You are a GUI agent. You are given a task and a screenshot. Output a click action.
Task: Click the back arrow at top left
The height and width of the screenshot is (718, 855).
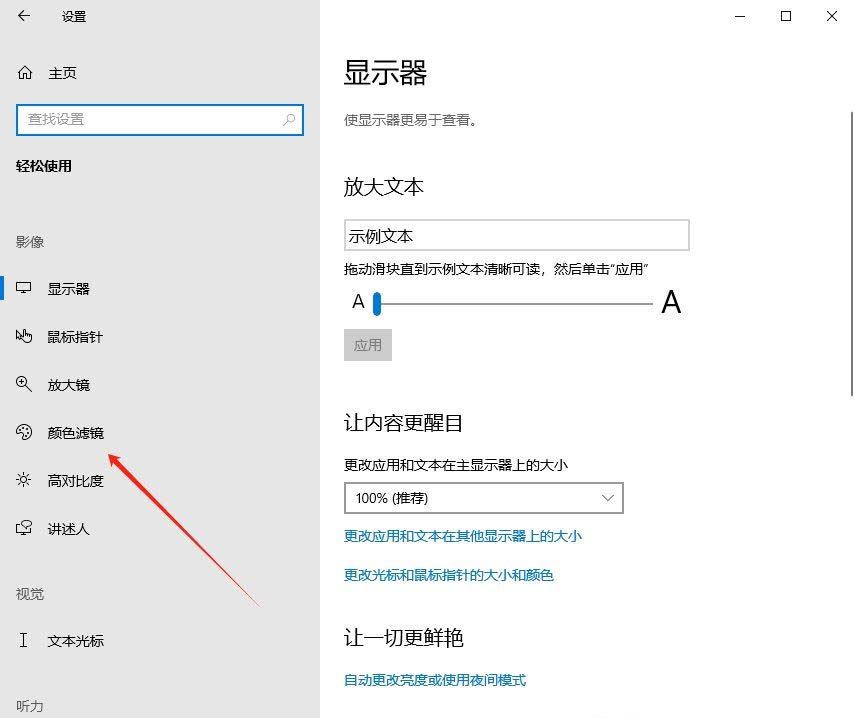(x=23, y=16)
